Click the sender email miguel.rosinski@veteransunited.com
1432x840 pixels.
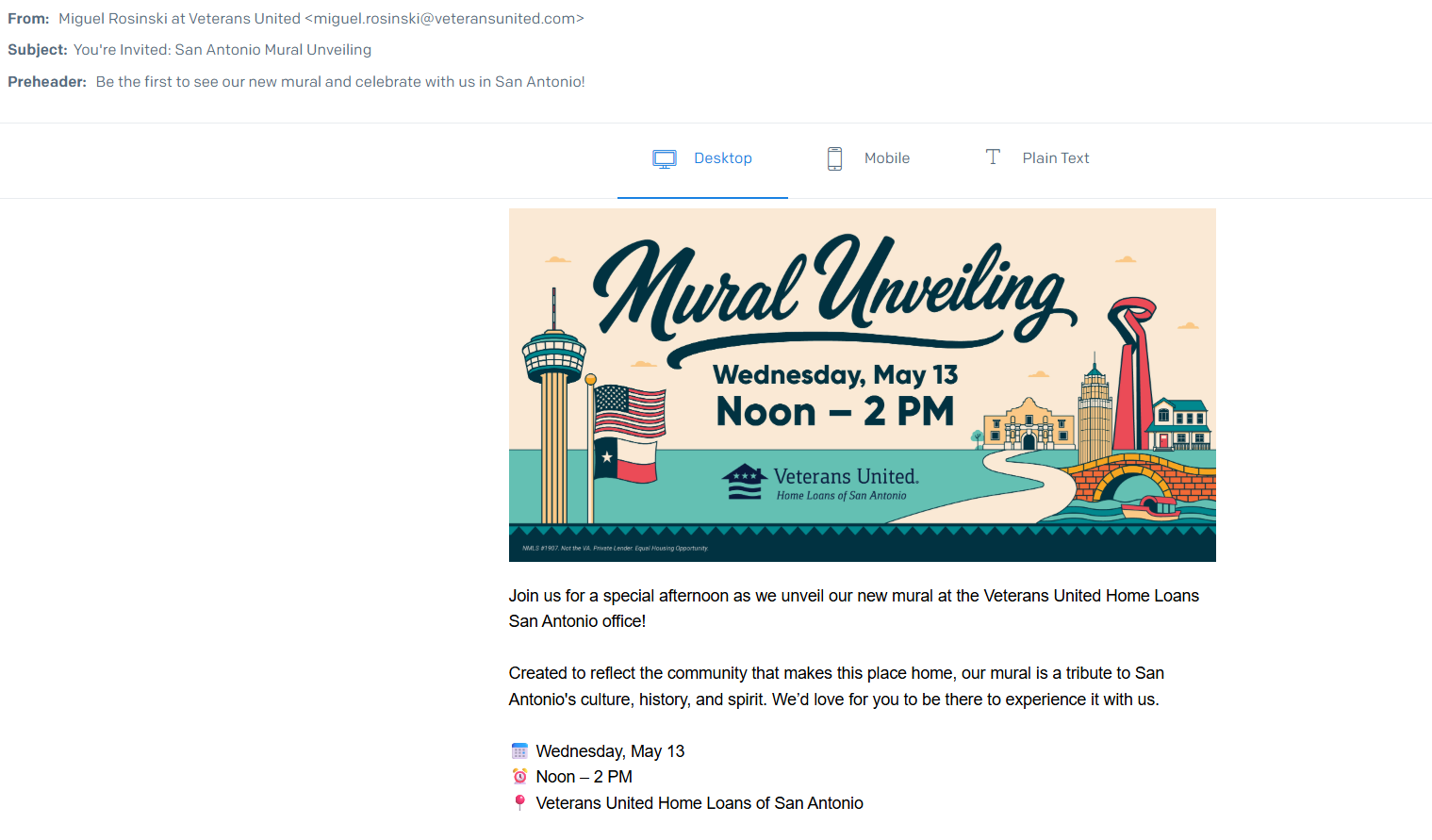point(444,19)
